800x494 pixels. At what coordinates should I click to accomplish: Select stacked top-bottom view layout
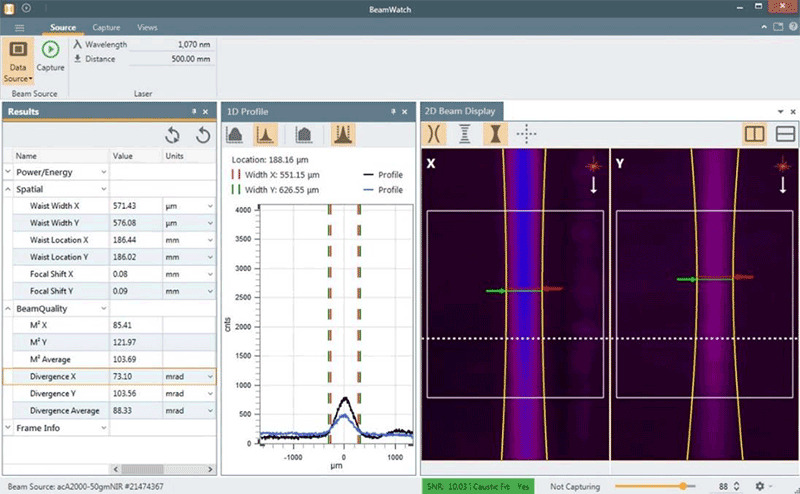coord(784,133)
